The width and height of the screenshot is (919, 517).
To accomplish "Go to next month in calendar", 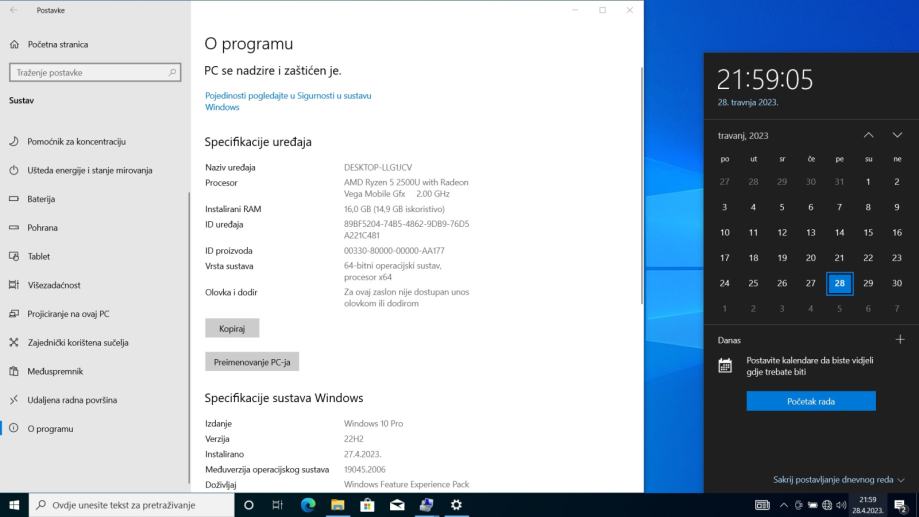I will pyautogui.click(x=897, y=135).
